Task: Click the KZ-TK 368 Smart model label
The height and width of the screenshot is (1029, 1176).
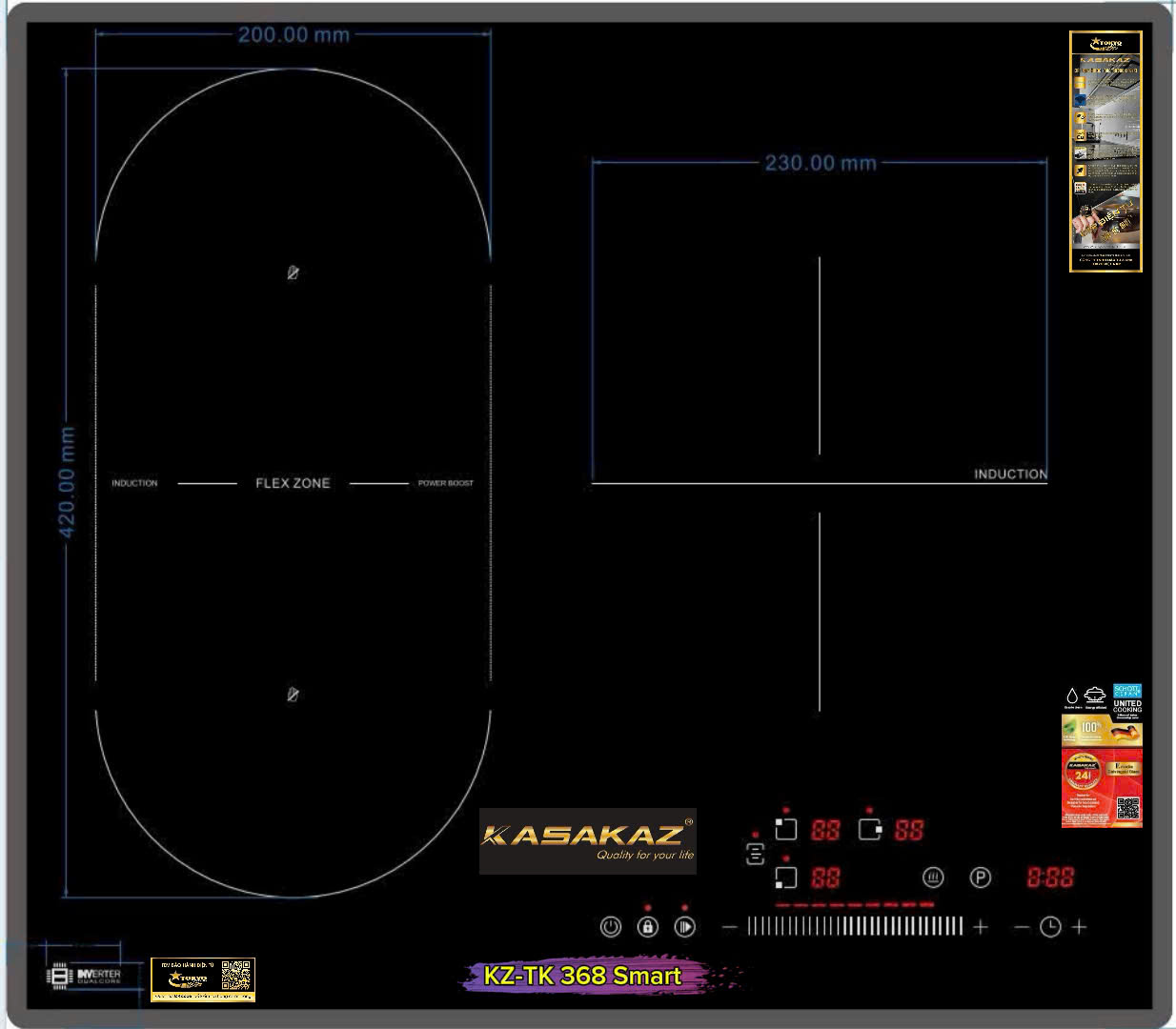Action: 582,976
